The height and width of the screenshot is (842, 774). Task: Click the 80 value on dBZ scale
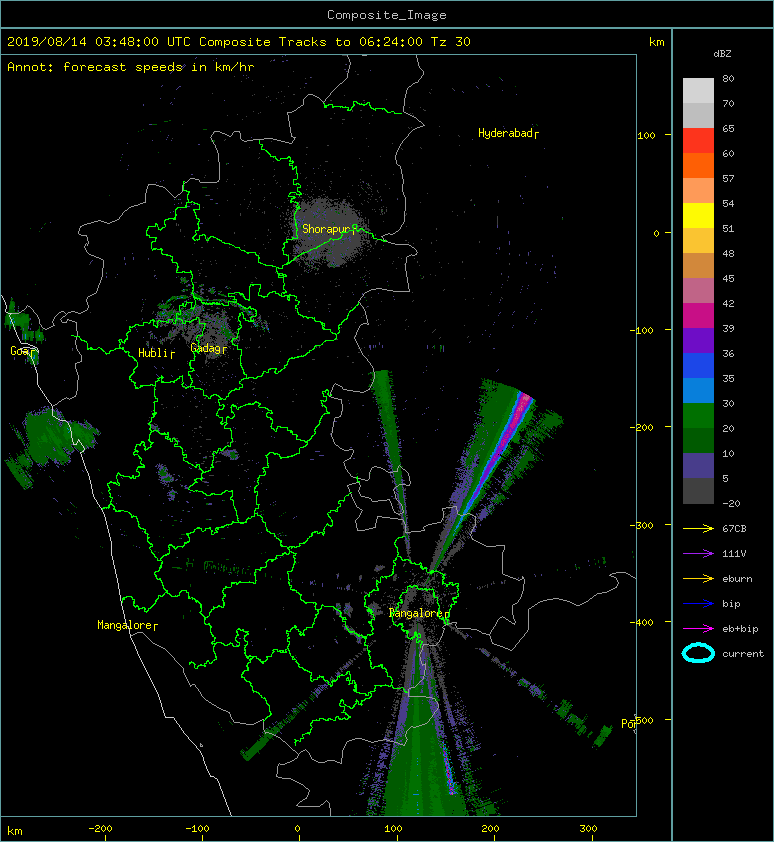point(728,78)
